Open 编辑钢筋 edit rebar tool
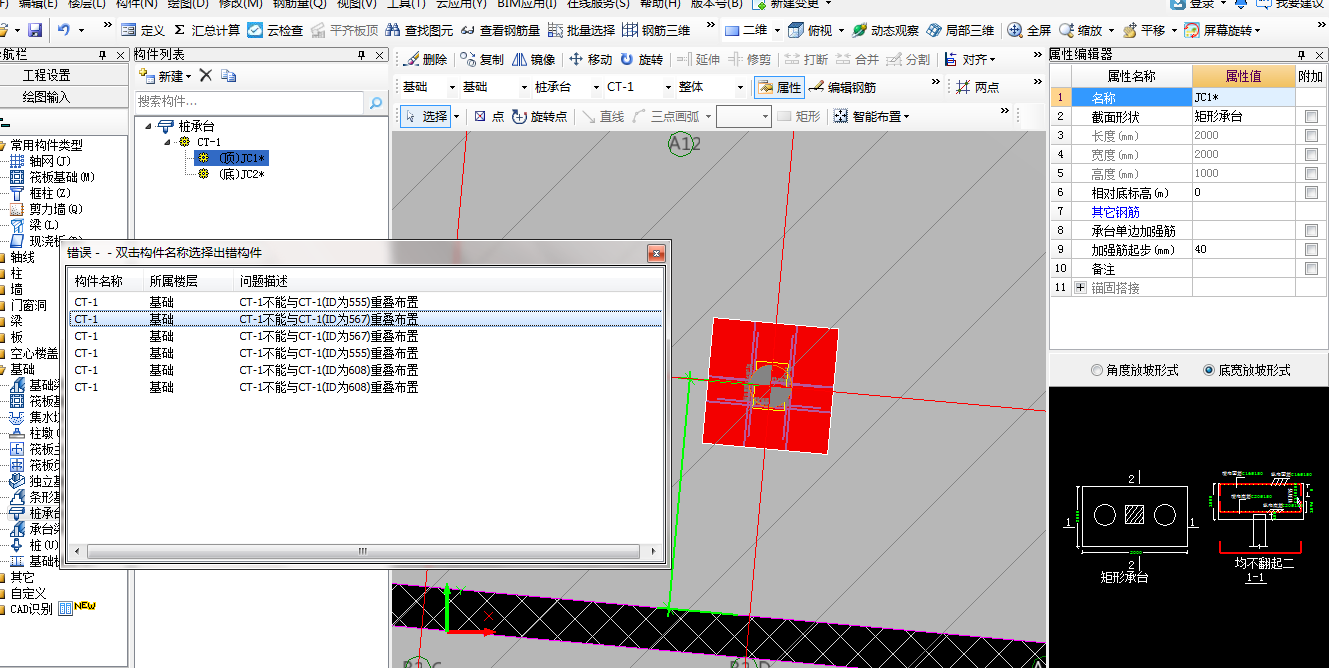The image size is (1329, 668). point(842,87)
